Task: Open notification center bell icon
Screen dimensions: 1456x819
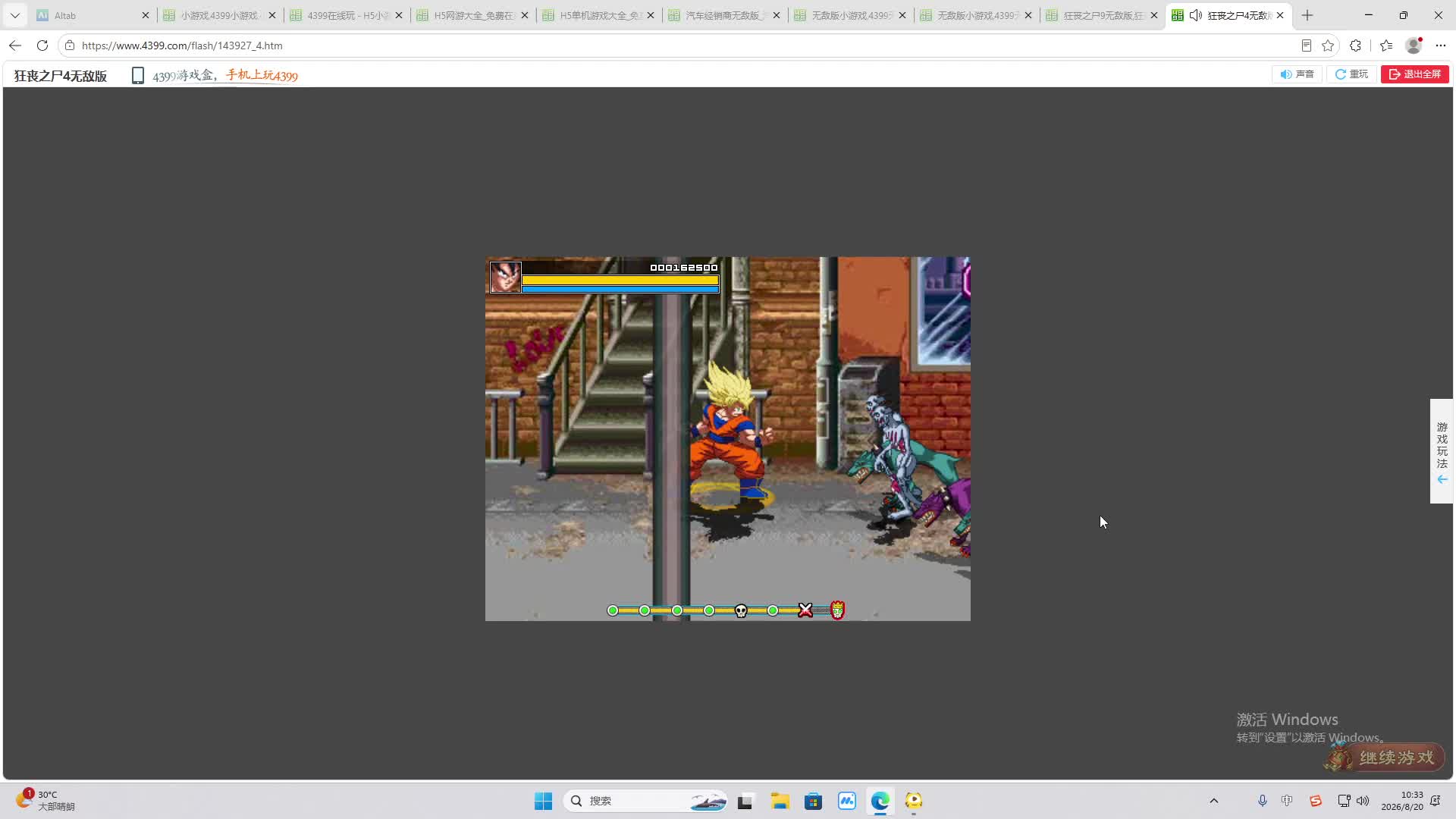Action: click(1436, 801)
